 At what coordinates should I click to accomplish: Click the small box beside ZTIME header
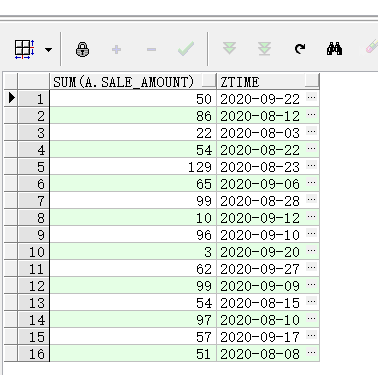point(312,81)
